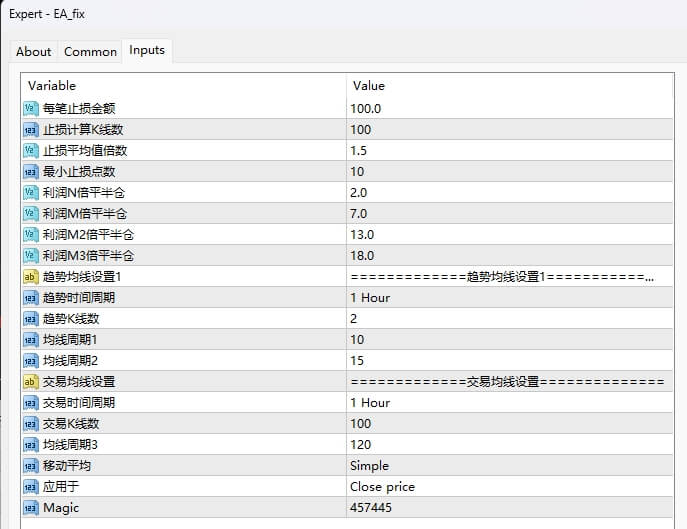Image resolution: width=687 pixels, height=529 pixels.
Task: Select the 交易时间周期 variable name
Action: (79, 403)
